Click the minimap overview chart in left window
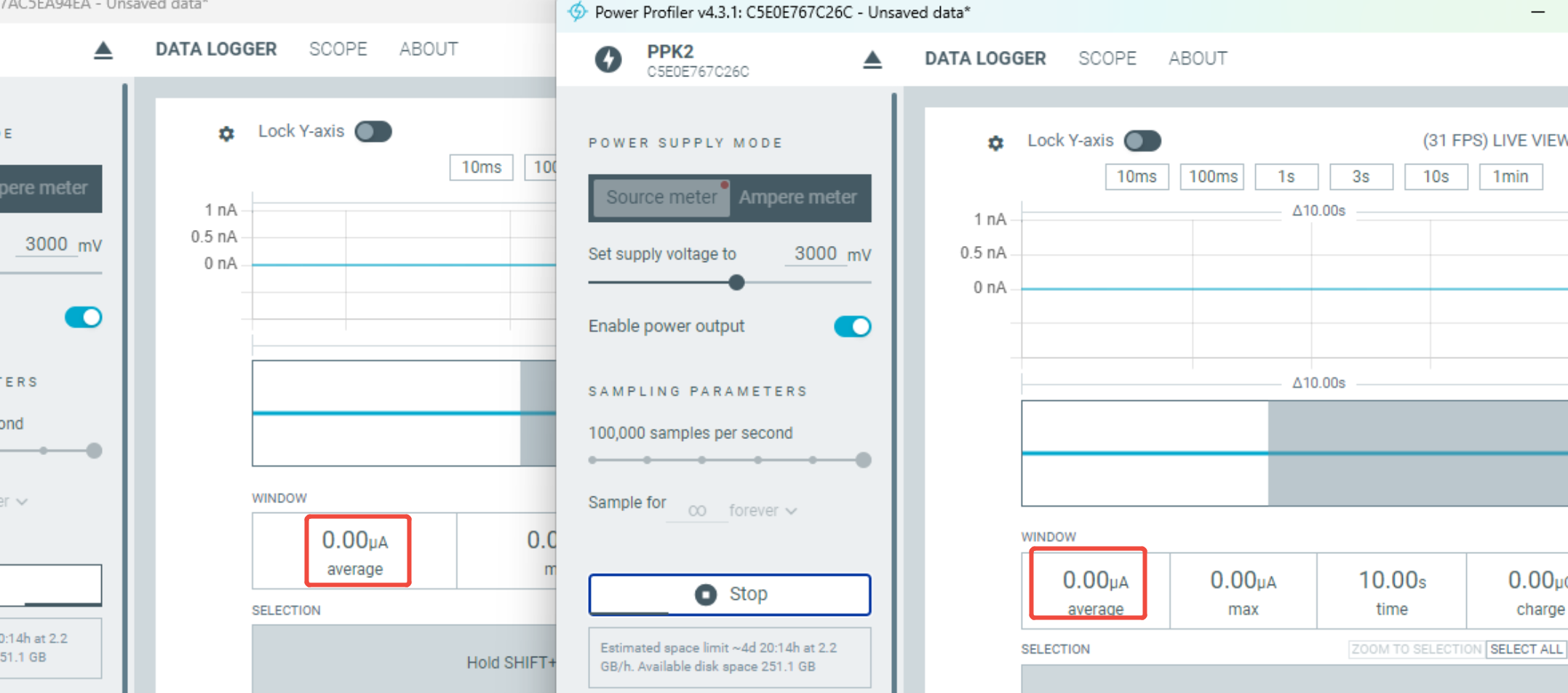1568x693 pixels. point(404,413)
